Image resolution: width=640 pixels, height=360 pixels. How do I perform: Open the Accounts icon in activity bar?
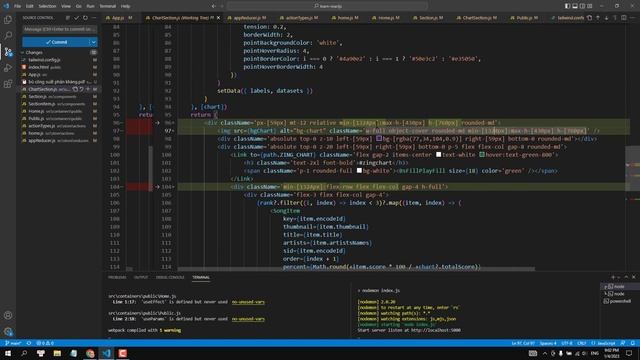(8, 315)
